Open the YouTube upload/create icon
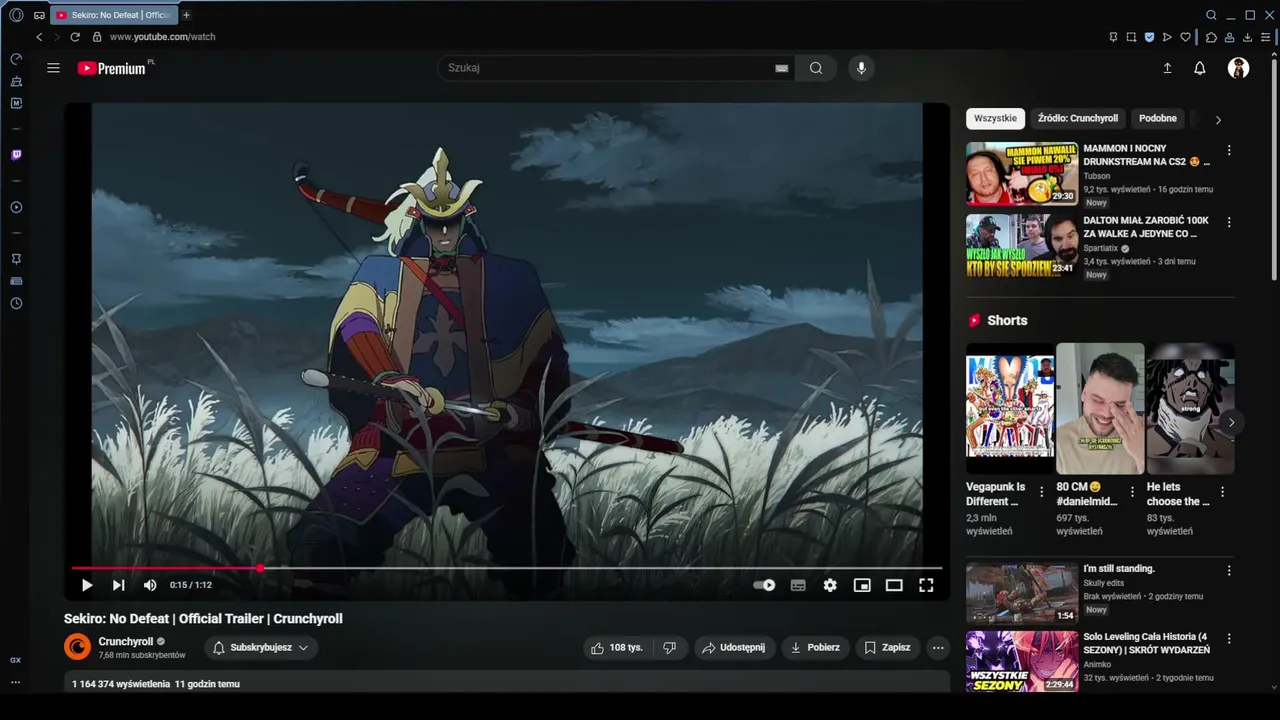Screen dimensions: 1280x720 pyautogui.click(x=1167, y=68)
